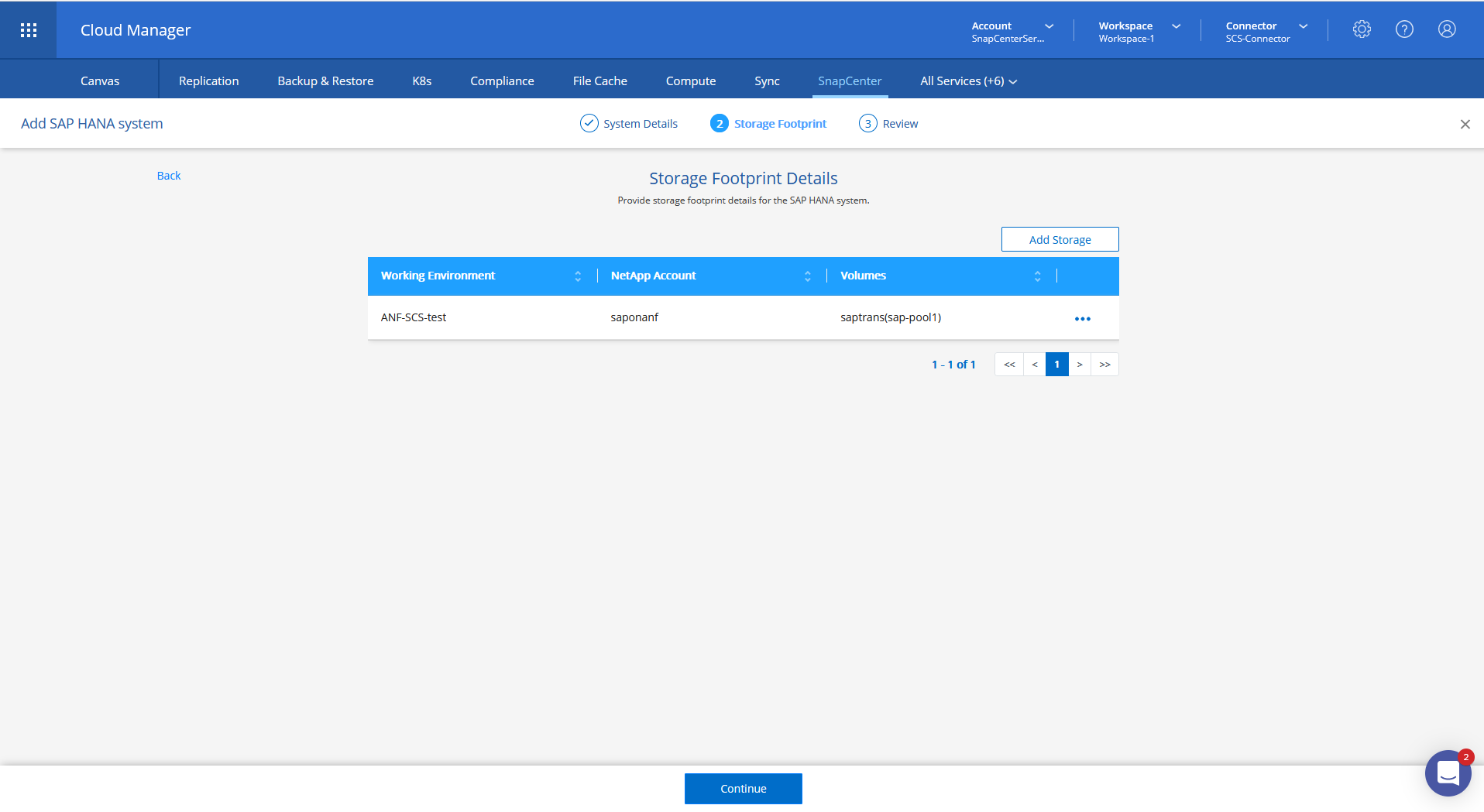Go to the last page of results
1484x812 pixels.
point(1104,365)
